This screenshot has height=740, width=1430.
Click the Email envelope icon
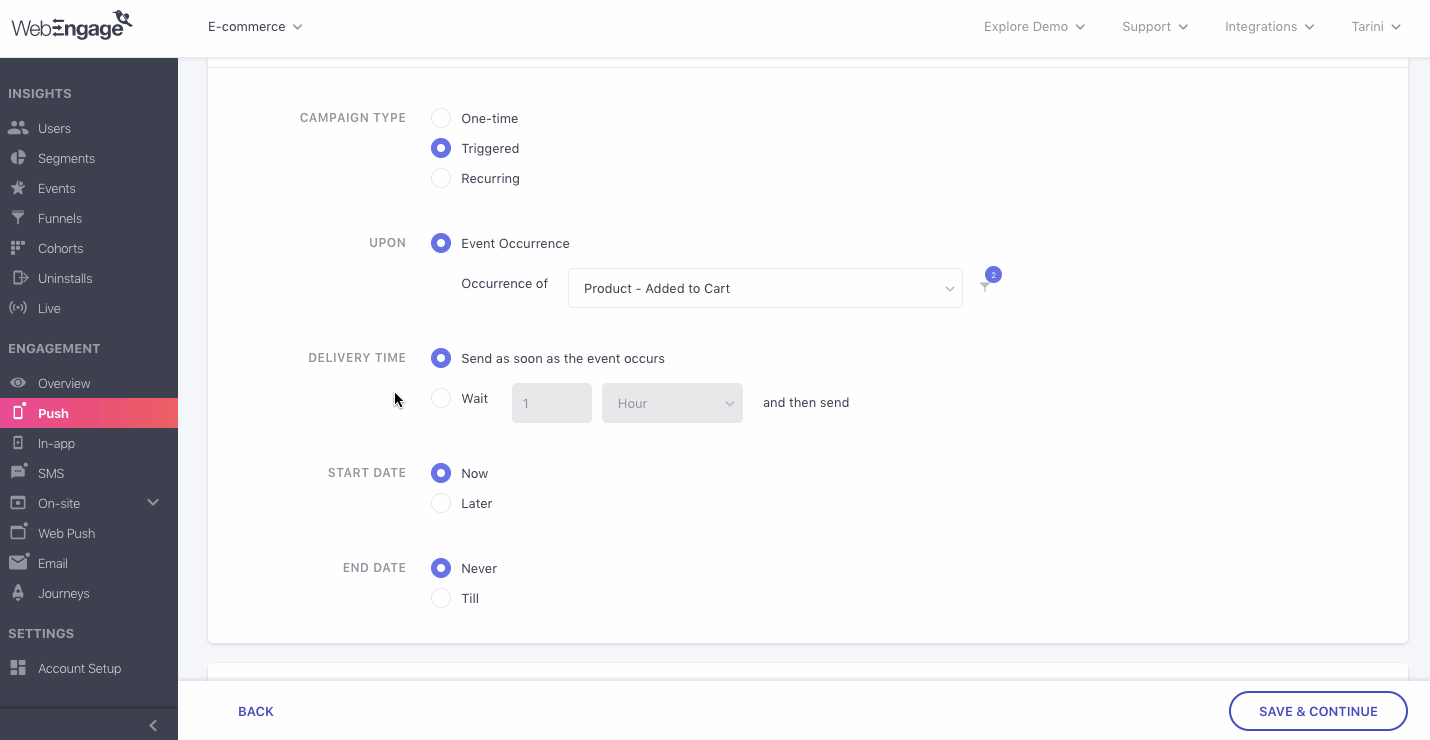(18, 563)
